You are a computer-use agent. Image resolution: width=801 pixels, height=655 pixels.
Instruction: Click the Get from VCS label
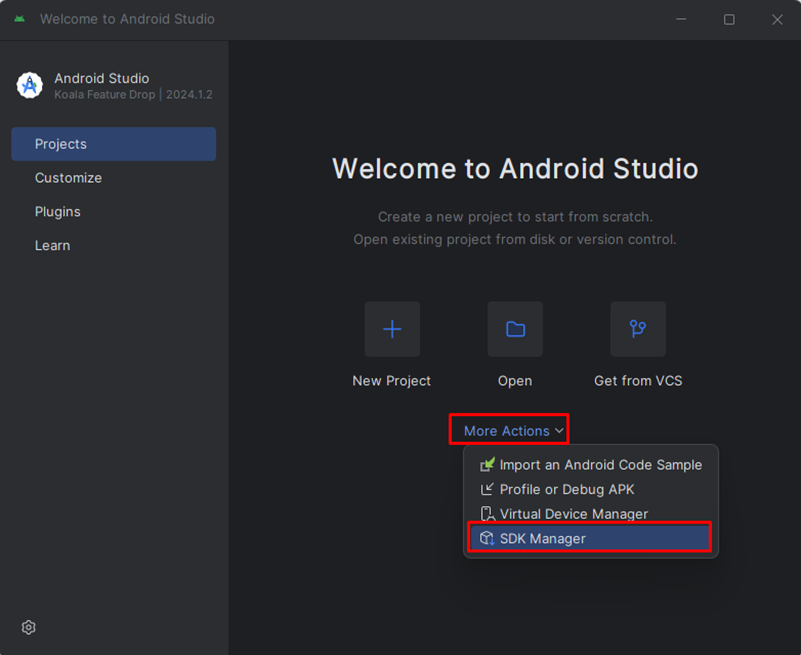pyautogui.click(x=638, y=381)
